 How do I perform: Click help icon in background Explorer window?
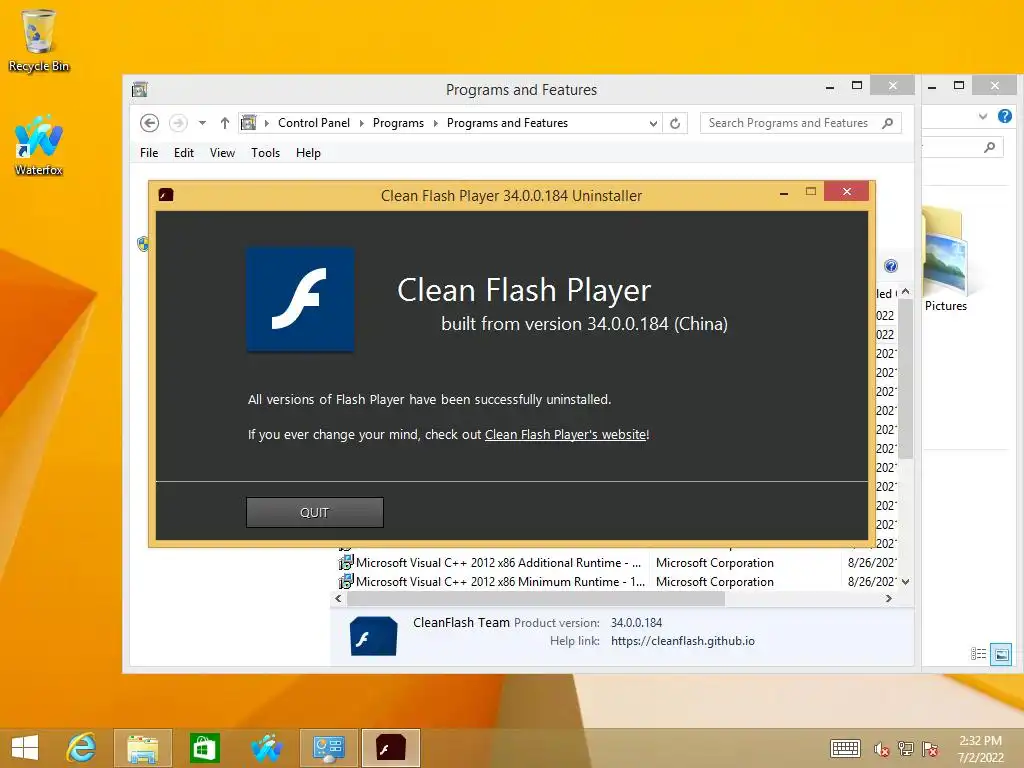(1004, 116)
